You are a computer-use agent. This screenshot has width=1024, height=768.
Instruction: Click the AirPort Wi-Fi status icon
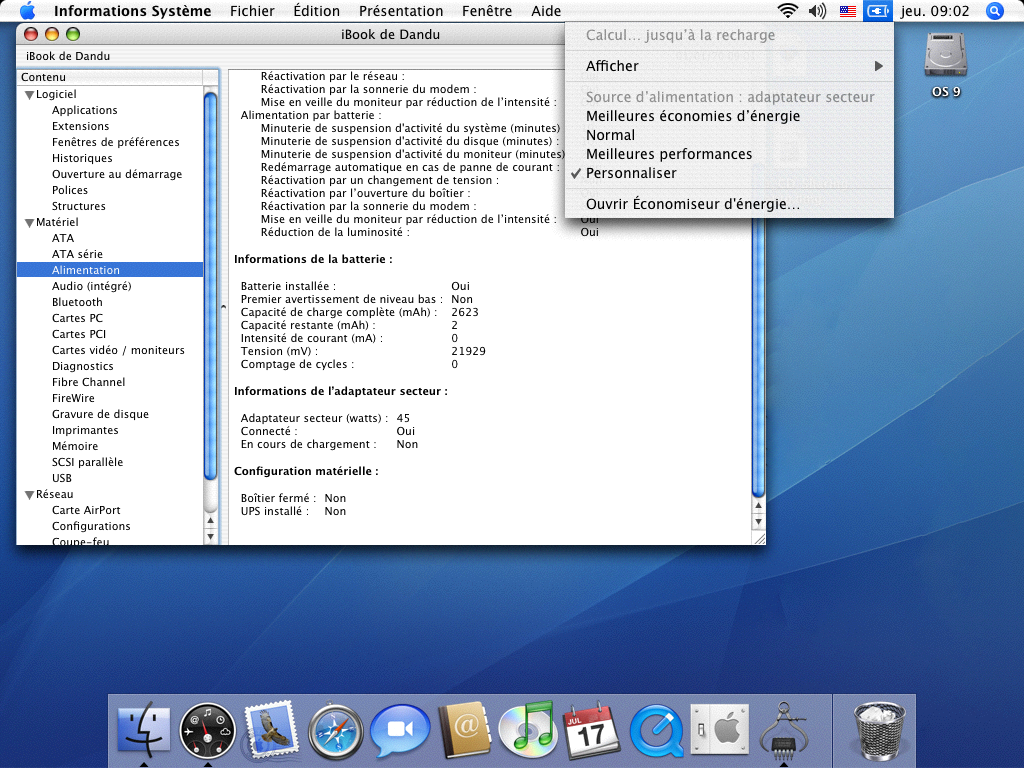tap(788, 10)
